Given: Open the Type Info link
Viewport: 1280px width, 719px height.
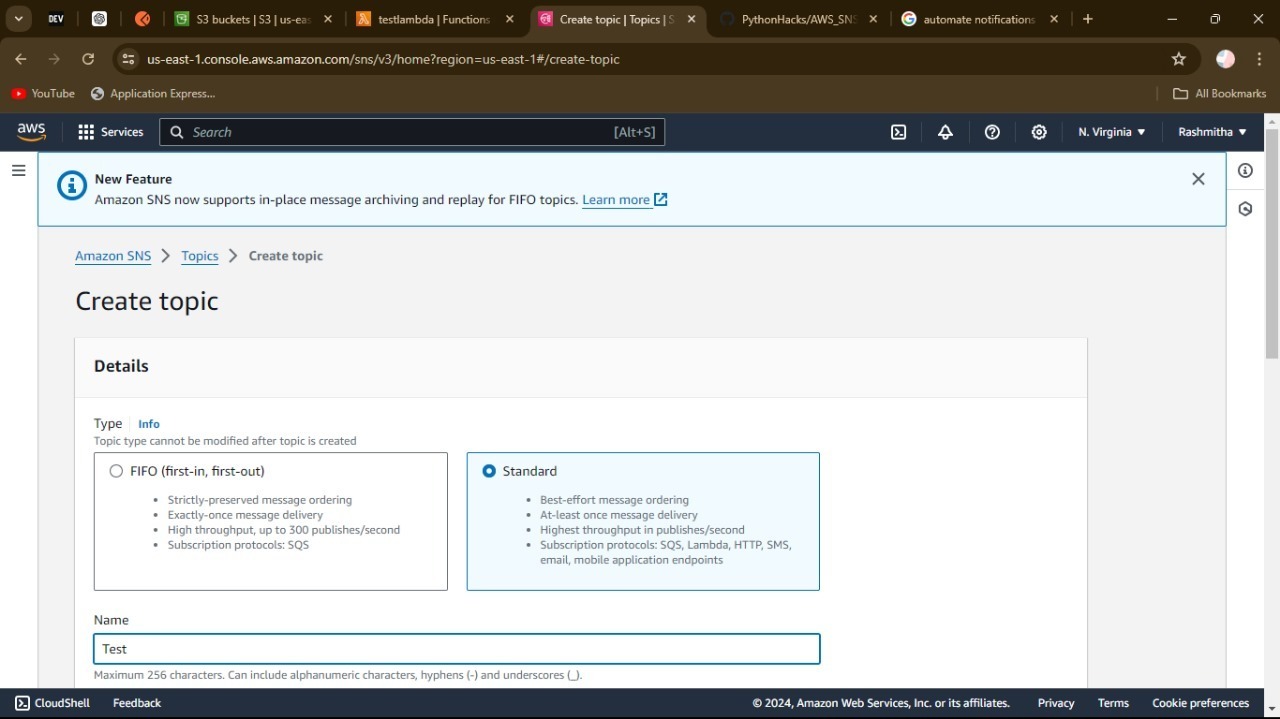Looking at the screenshot, I should (149, 424).
